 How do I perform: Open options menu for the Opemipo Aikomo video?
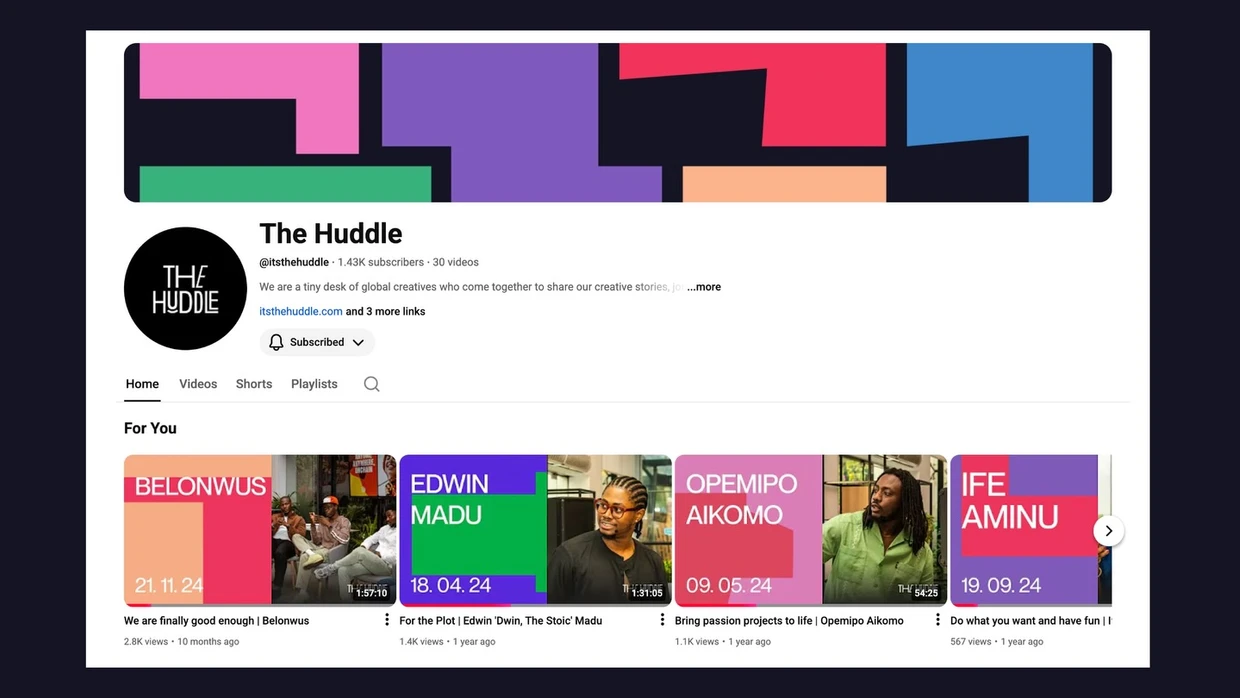coord(938,620)
